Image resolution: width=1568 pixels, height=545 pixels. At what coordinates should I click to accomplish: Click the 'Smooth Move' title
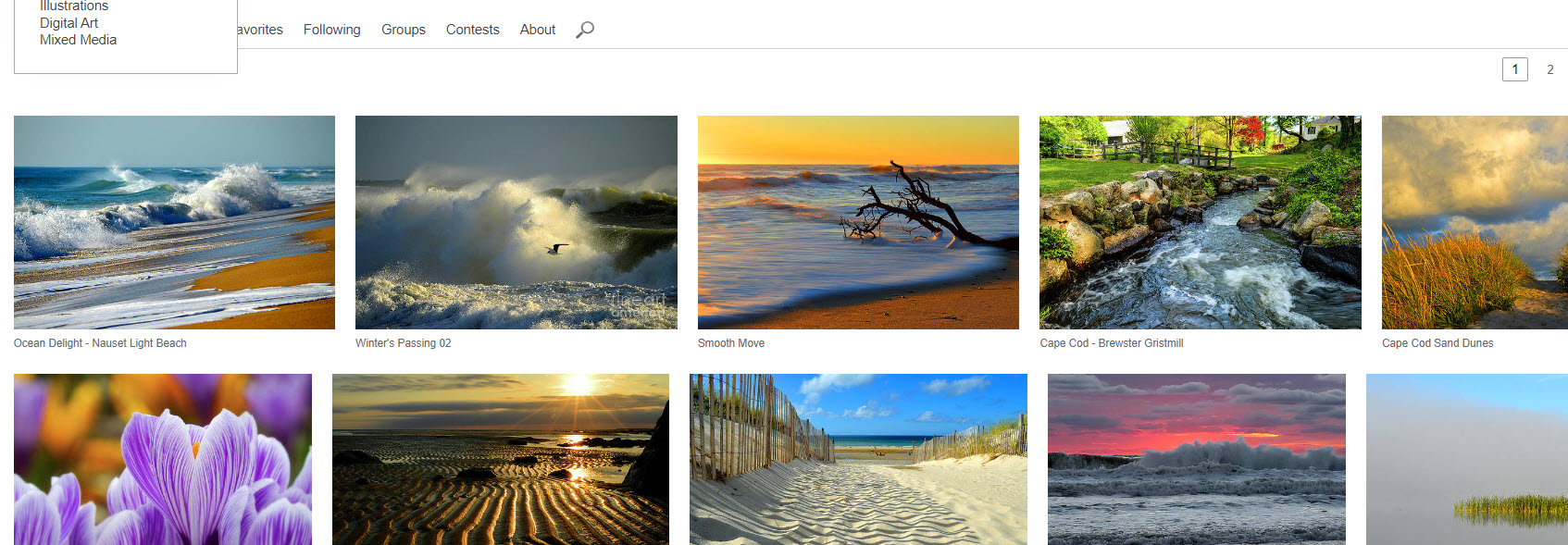click(x=731, y=343)
